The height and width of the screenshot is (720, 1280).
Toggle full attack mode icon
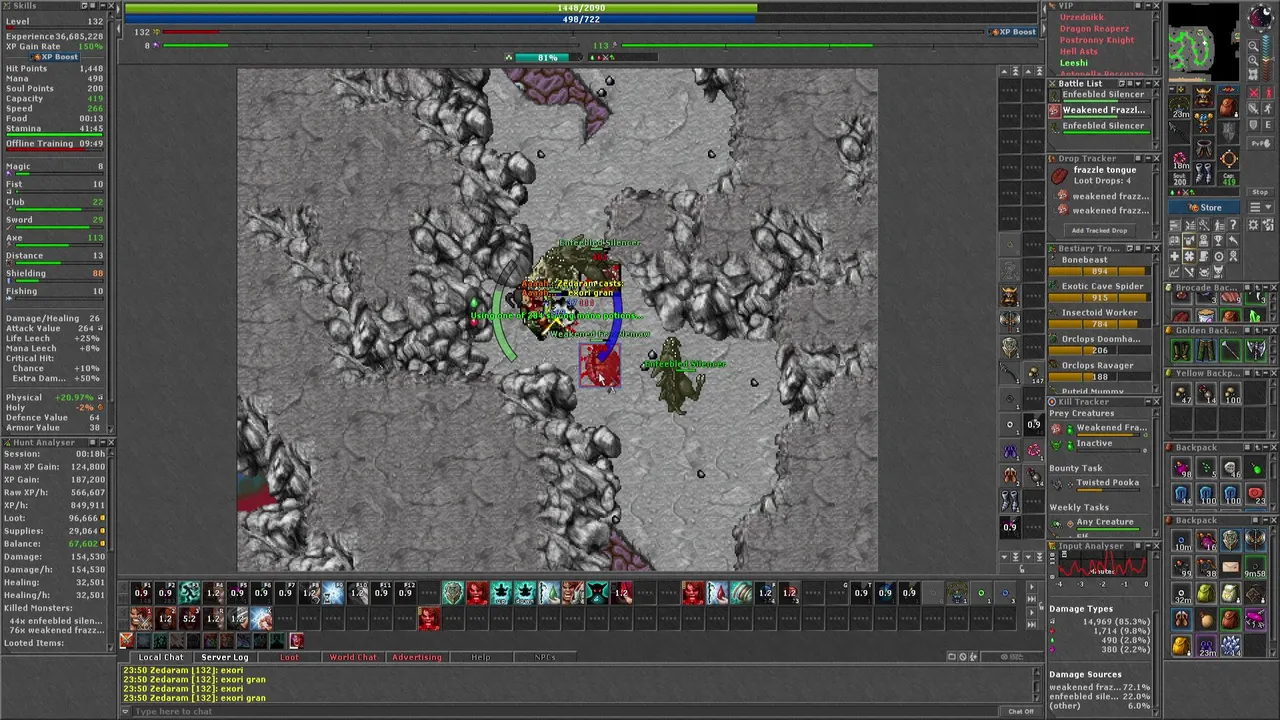pyautogui.click(x=1253, y=92)
